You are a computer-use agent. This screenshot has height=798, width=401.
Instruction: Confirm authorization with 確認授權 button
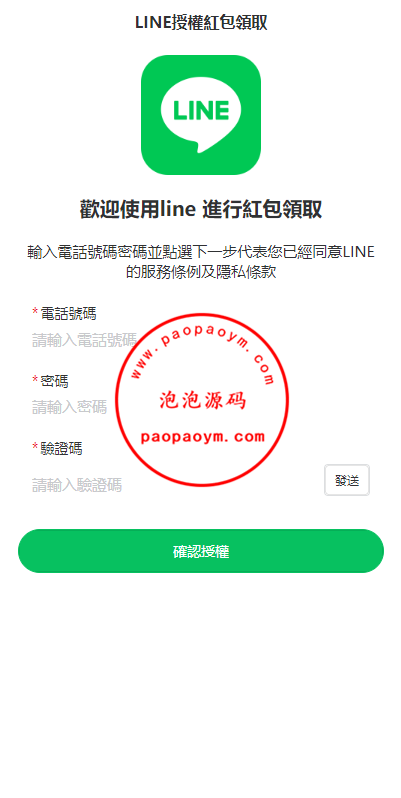[x=200, y=551]
